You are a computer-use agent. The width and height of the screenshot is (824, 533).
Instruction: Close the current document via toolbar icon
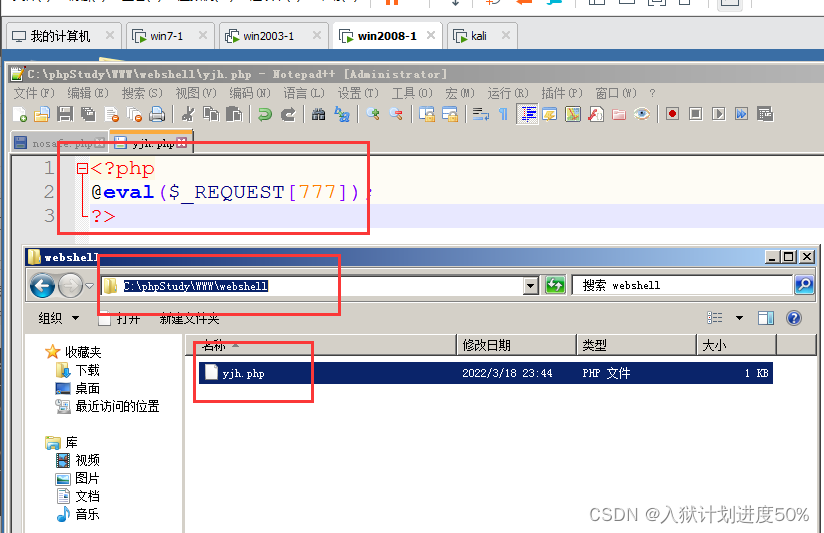coord(111,114)
